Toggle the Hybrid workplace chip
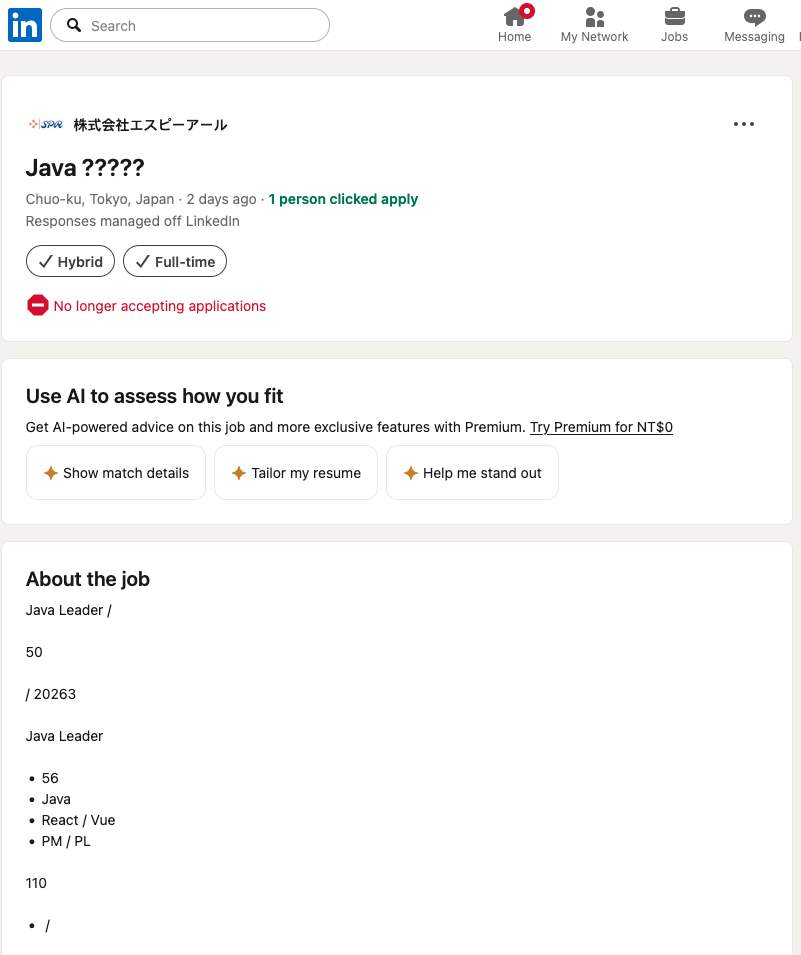This screenshot has height=955, width=801. (x=70, y=262)
